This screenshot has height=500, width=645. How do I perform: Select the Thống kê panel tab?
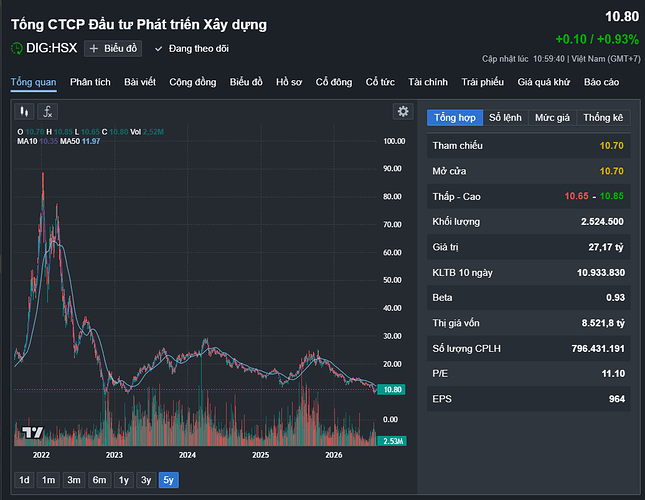603,118
